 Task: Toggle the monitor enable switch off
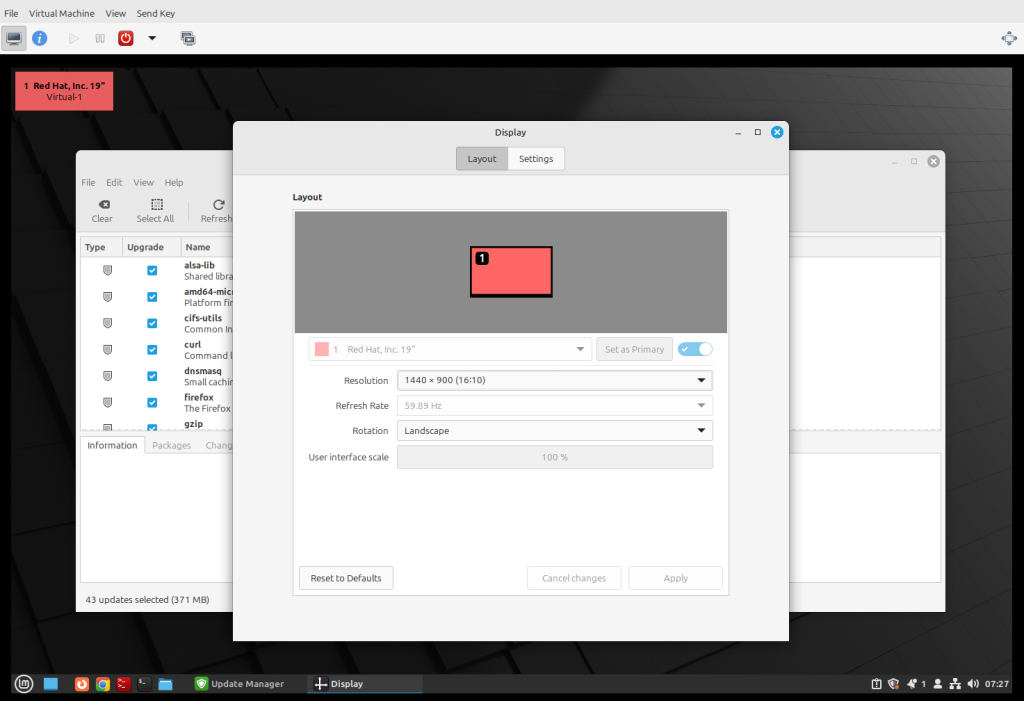tap(695, 350)
